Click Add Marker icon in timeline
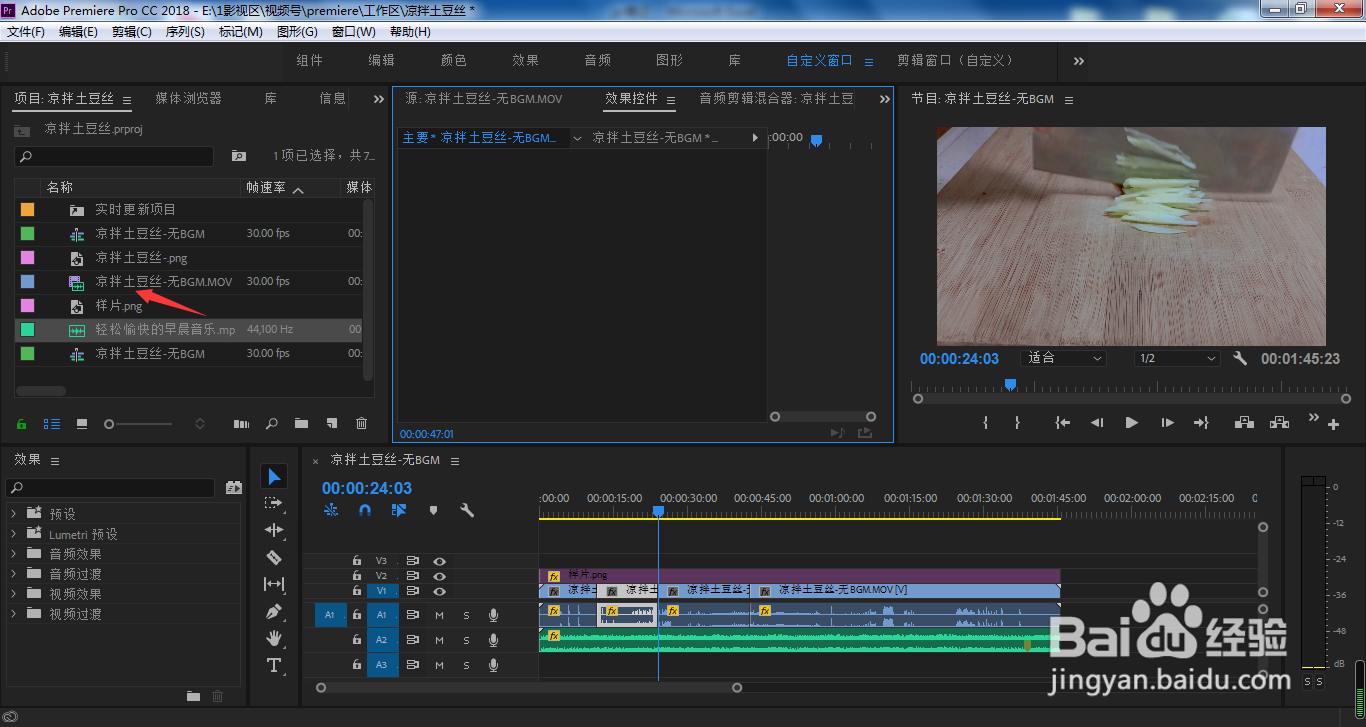 point(433,510)
